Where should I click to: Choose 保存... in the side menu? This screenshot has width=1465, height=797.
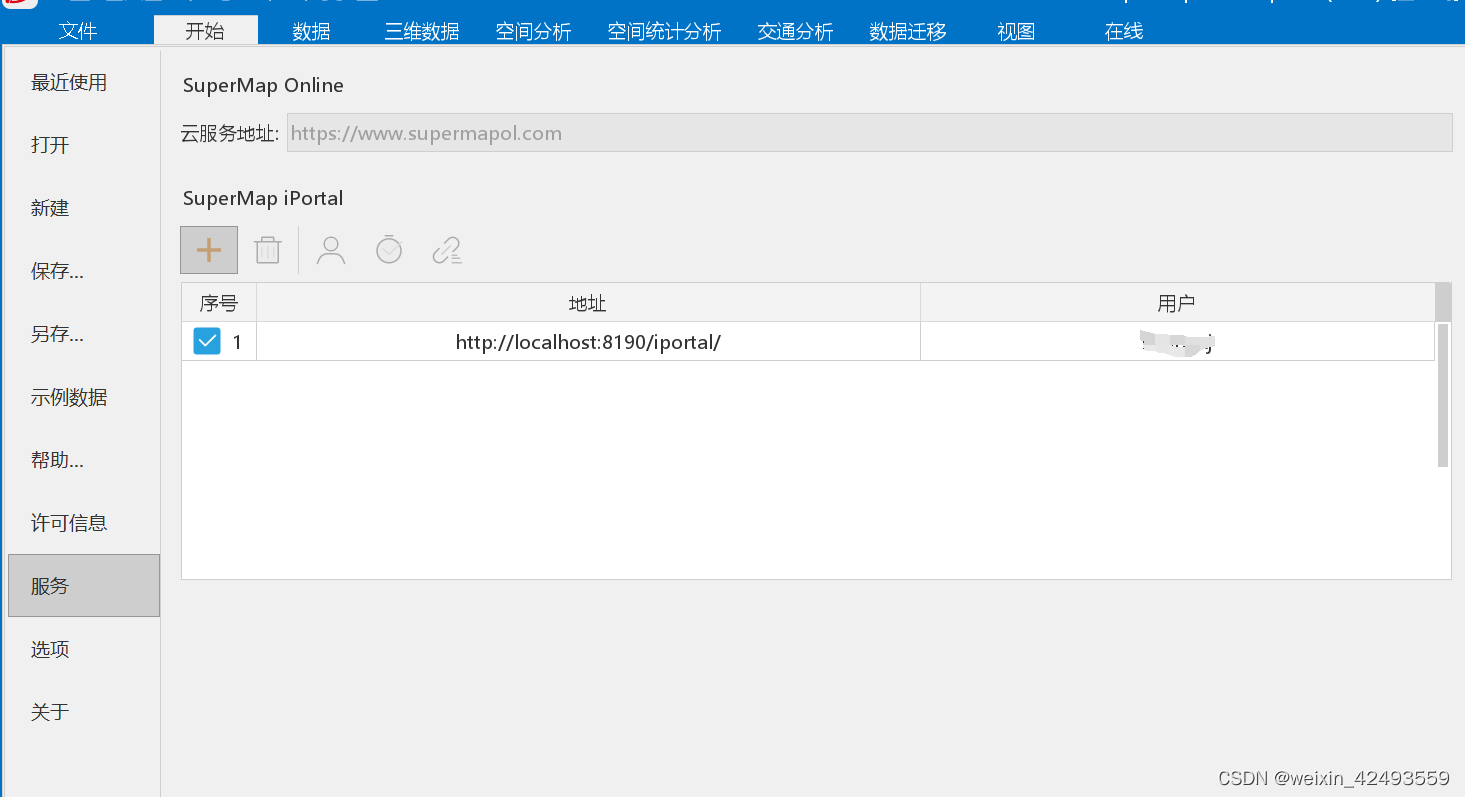point(84,272)
